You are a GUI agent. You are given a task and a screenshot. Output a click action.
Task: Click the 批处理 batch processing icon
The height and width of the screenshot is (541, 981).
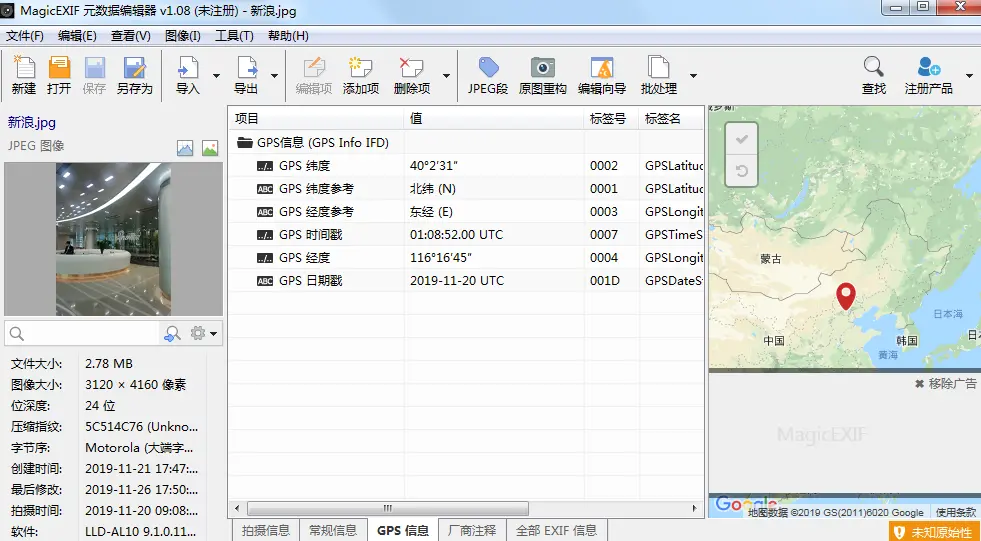pos(658,67)
